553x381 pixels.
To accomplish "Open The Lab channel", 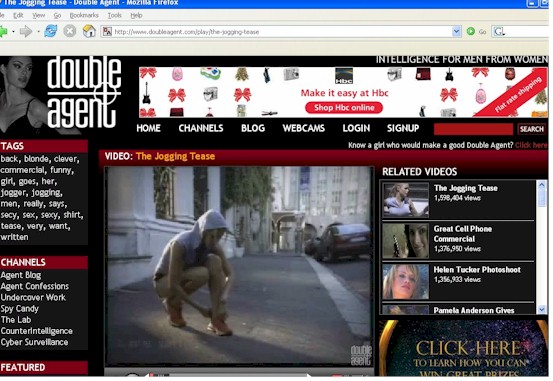I will pyautogui.click(x=16, y=320).
